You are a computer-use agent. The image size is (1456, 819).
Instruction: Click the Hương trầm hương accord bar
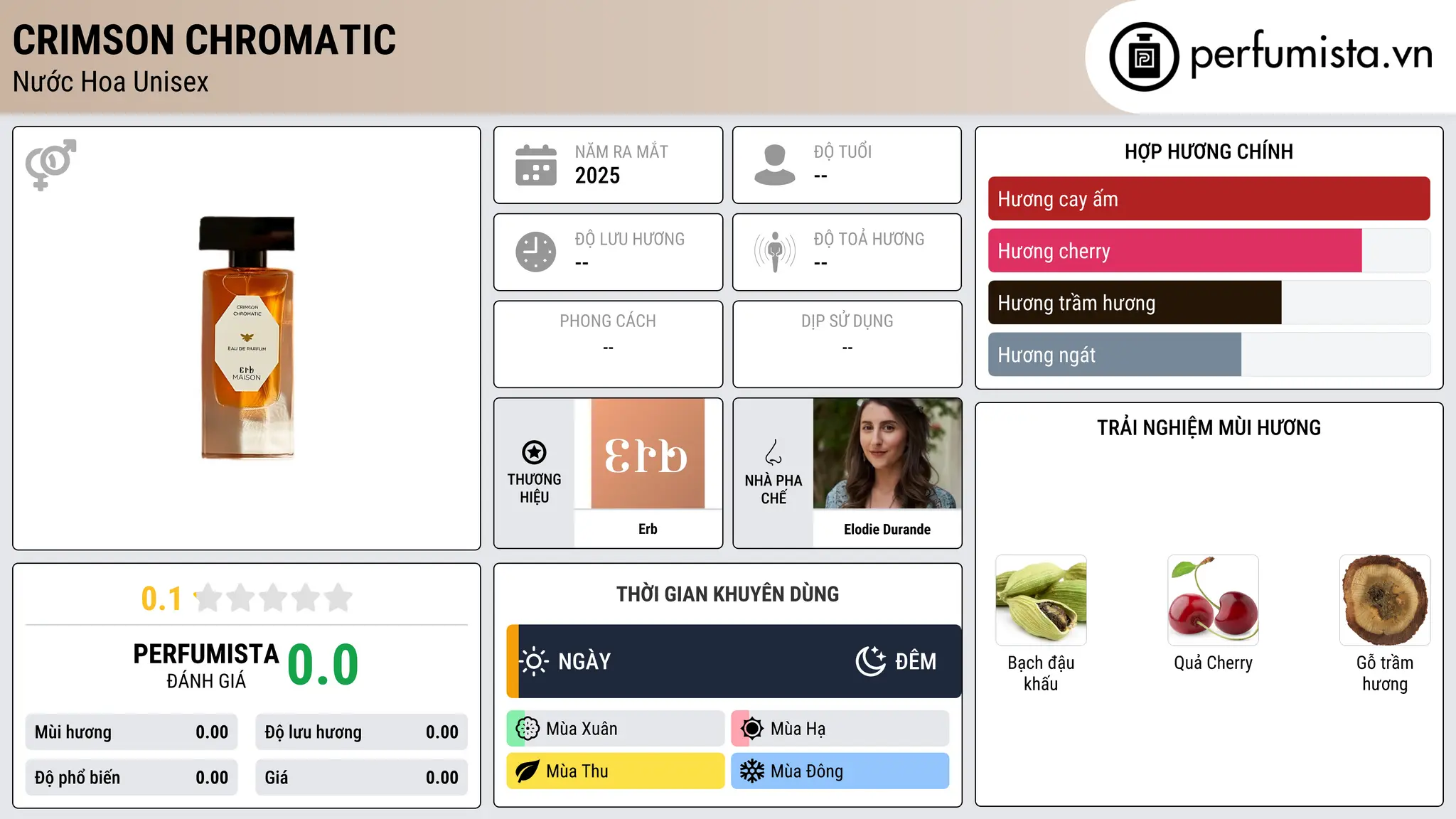[x=1209, y=303]
